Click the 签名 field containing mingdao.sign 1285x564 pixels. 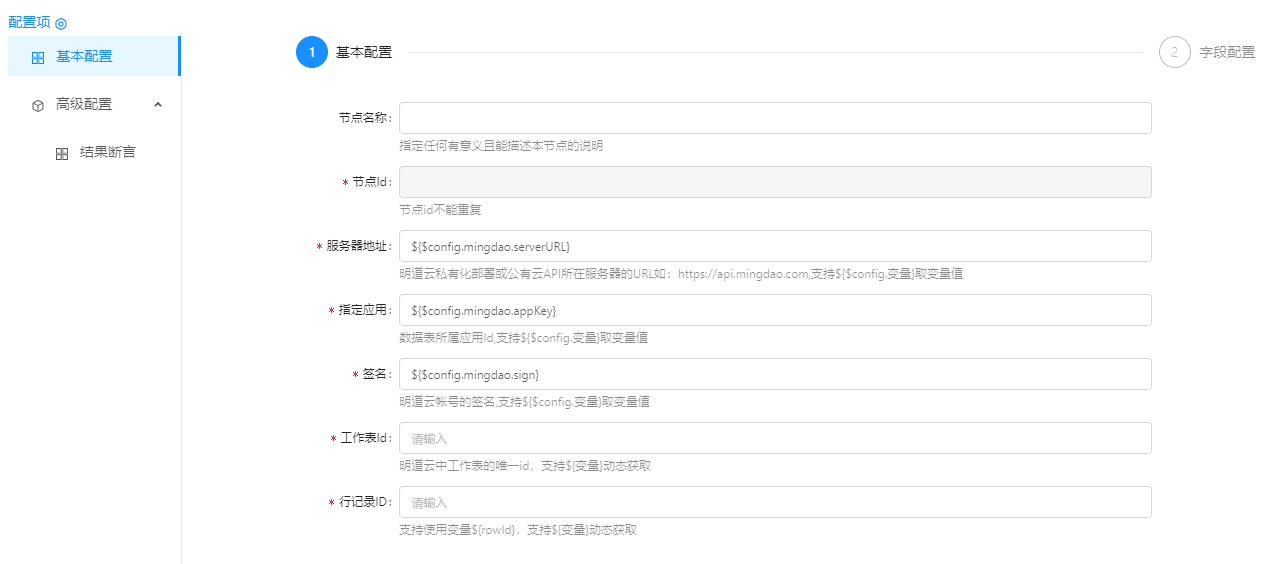[774, 374]
